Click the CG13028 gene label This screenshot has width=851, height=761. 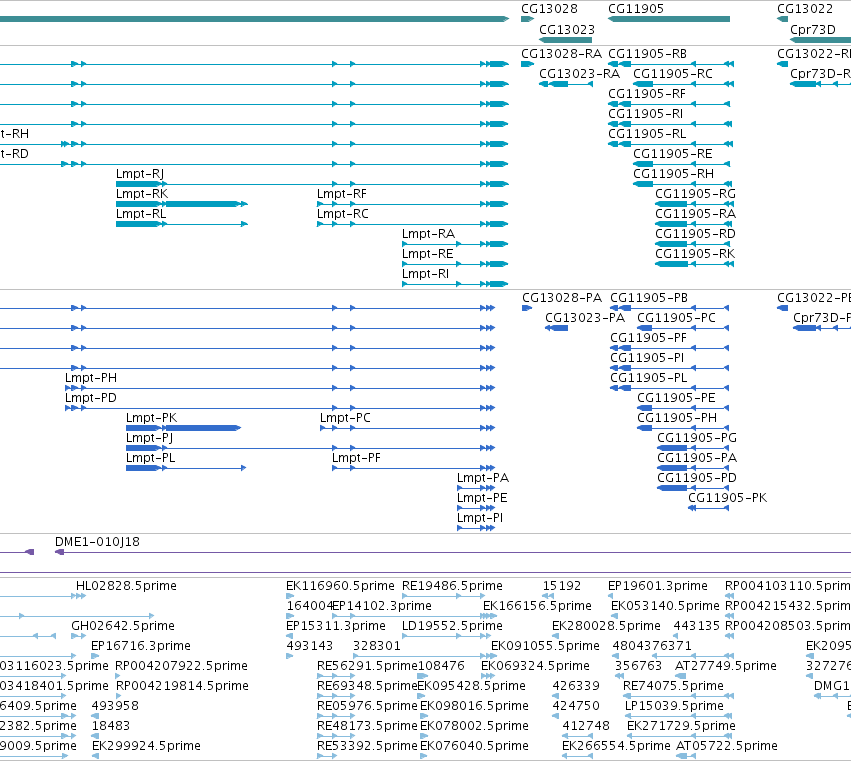[549, 9]
